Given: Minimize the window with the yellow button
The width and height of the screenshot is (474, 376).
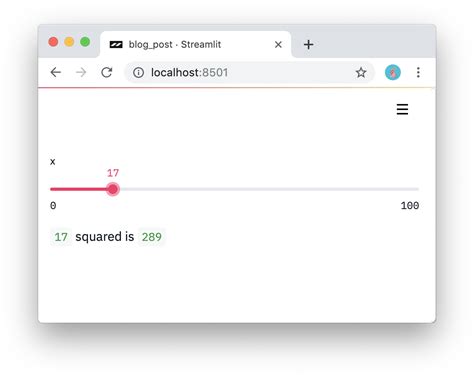Looking at the screenshot, I should tap(69, 42).
